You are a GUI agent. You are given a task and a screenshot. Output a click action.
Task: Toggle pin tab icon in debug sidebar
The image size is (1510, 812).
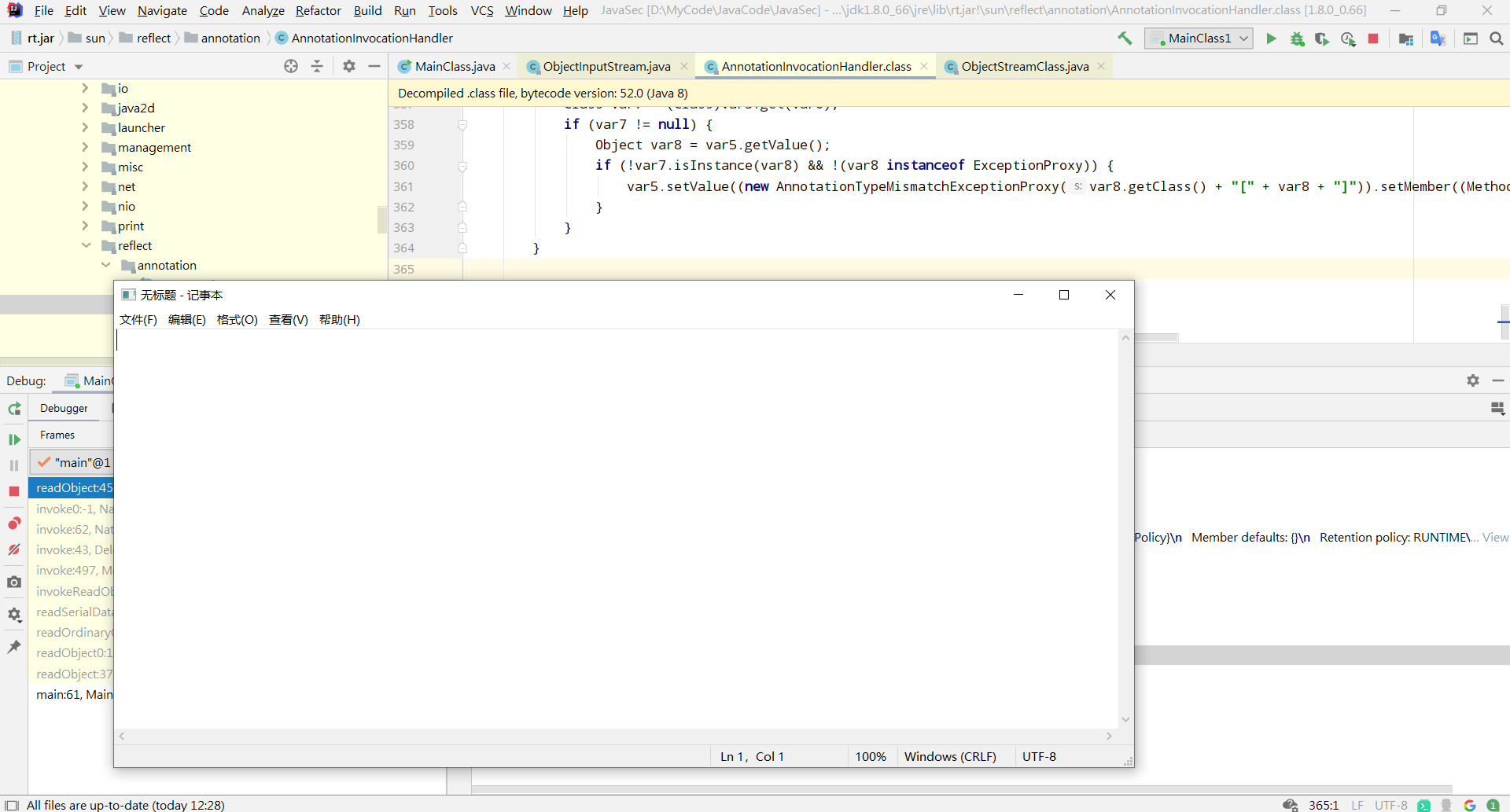14,647
